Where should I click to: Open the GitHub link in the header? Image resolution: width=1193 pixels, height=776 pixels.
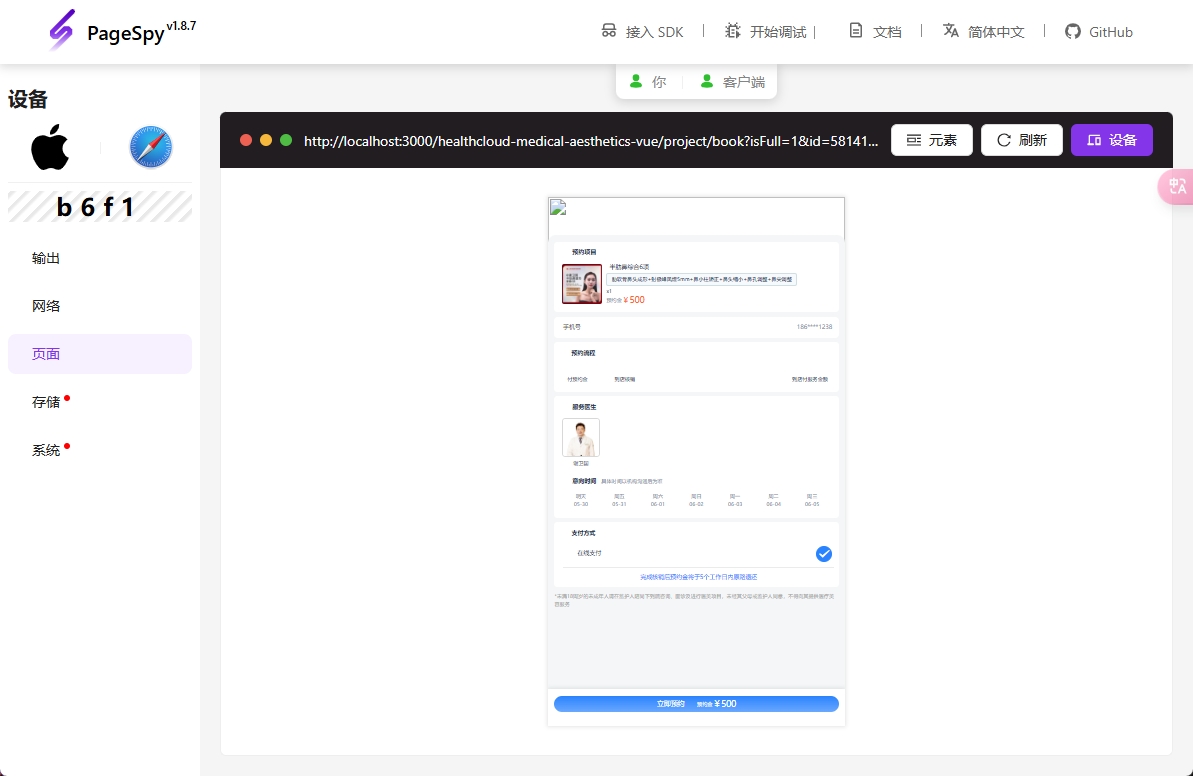pyautogui.click(x=1098, y=31)
